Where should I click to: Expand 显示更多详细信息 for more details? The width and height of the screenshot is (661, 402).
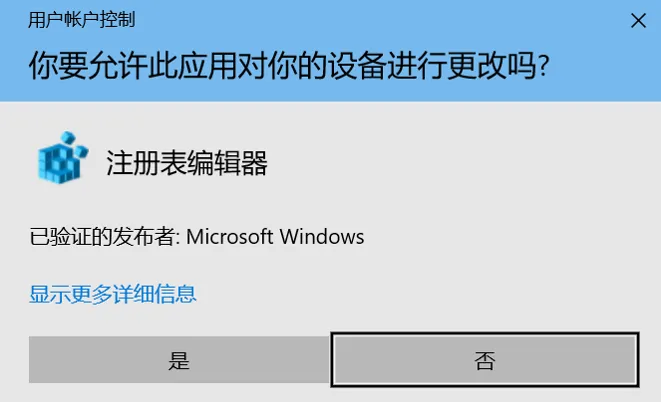click(113, 294)
